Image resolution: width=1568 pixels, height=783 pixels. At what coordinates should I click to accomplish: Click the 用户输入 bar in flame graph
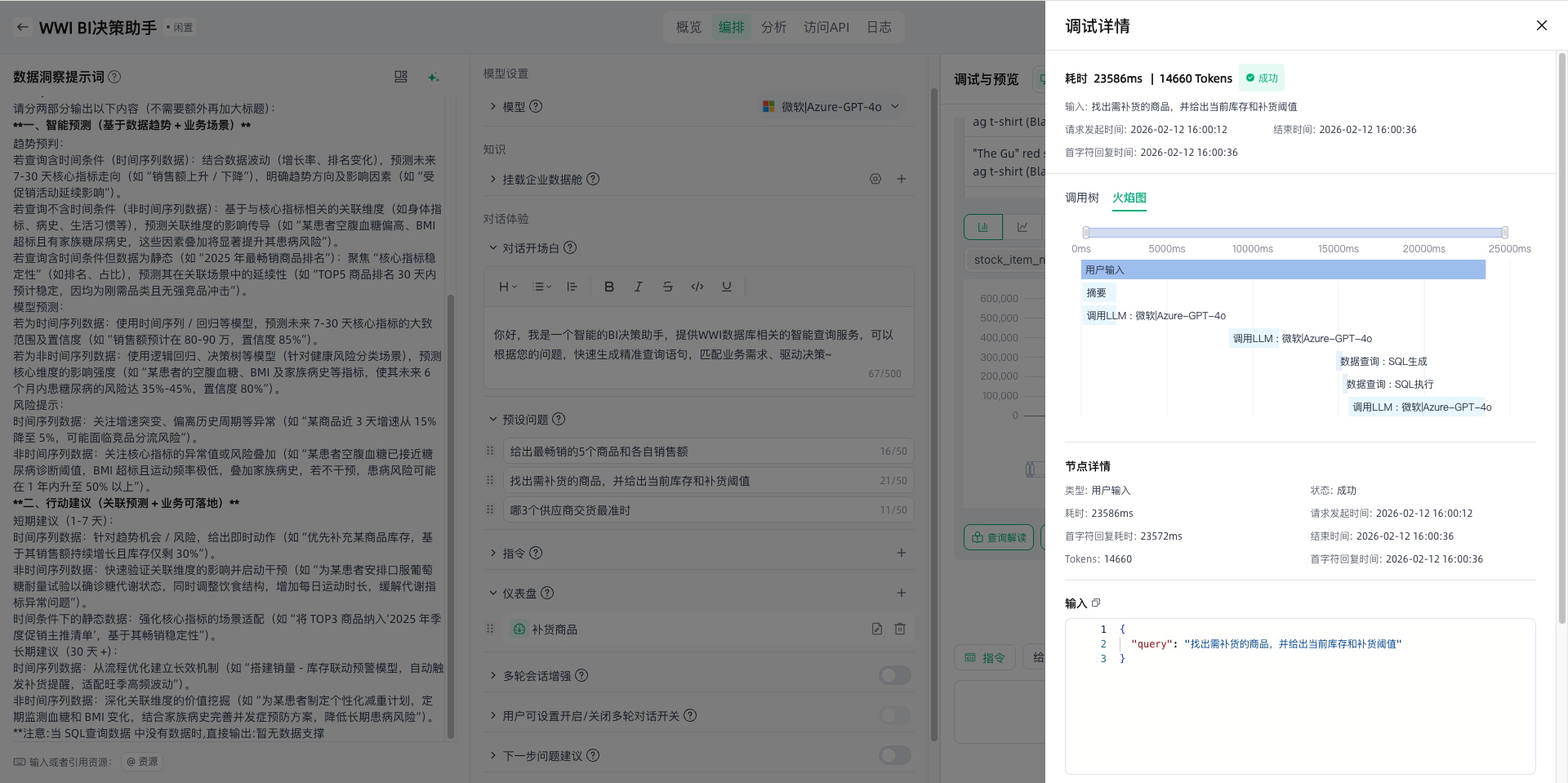pos(1282,269)
